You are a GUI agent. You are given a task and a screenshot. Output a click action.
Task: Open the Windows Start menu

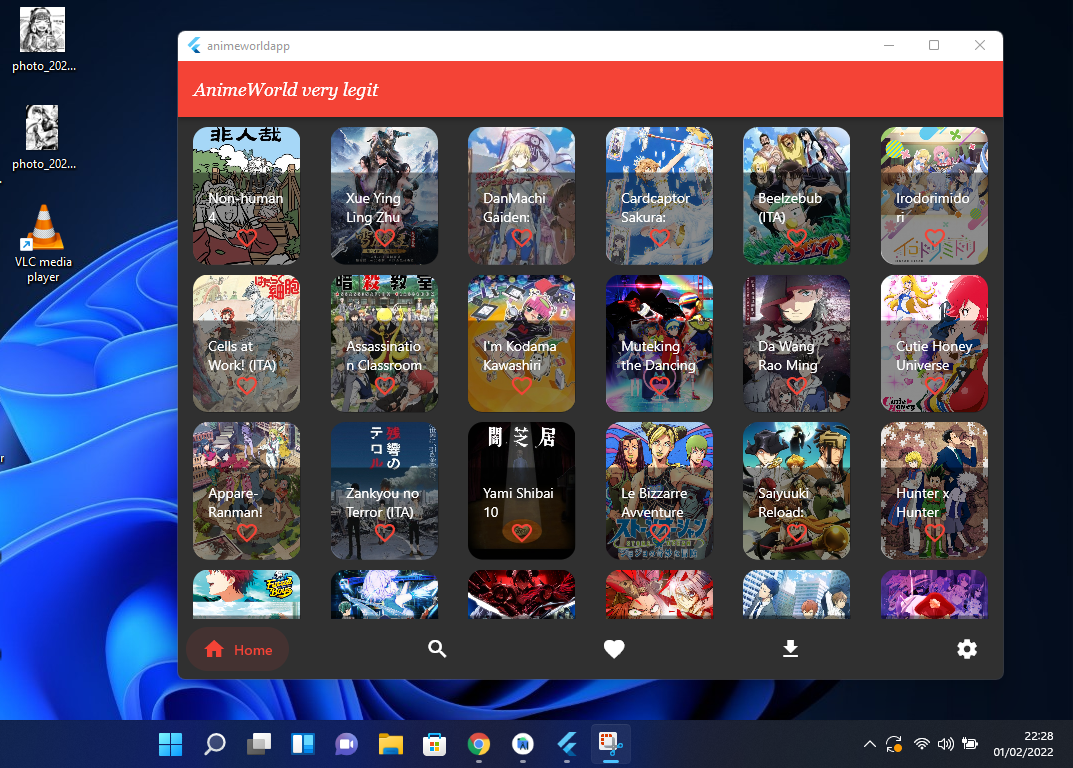(170, 744)
